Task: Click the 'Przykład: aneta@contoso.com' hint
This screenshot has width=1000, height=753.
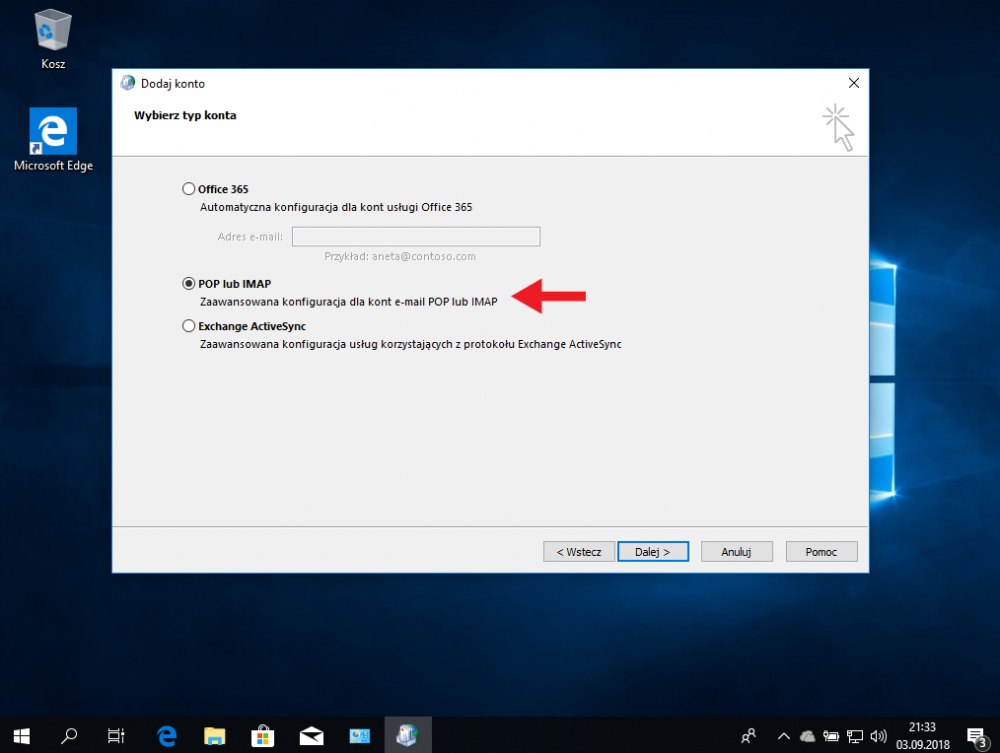Action: click(x=400, y=256)
